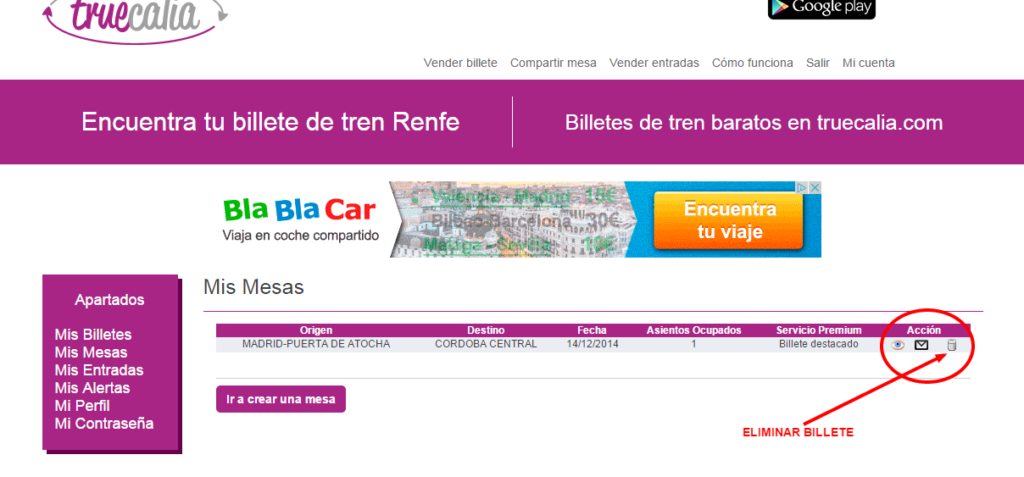This screenshot has width=1024, height=477.
Task: Close the BlaBlaCar ad with X icon
Action: pyautogui.click(x=815, y=187)
